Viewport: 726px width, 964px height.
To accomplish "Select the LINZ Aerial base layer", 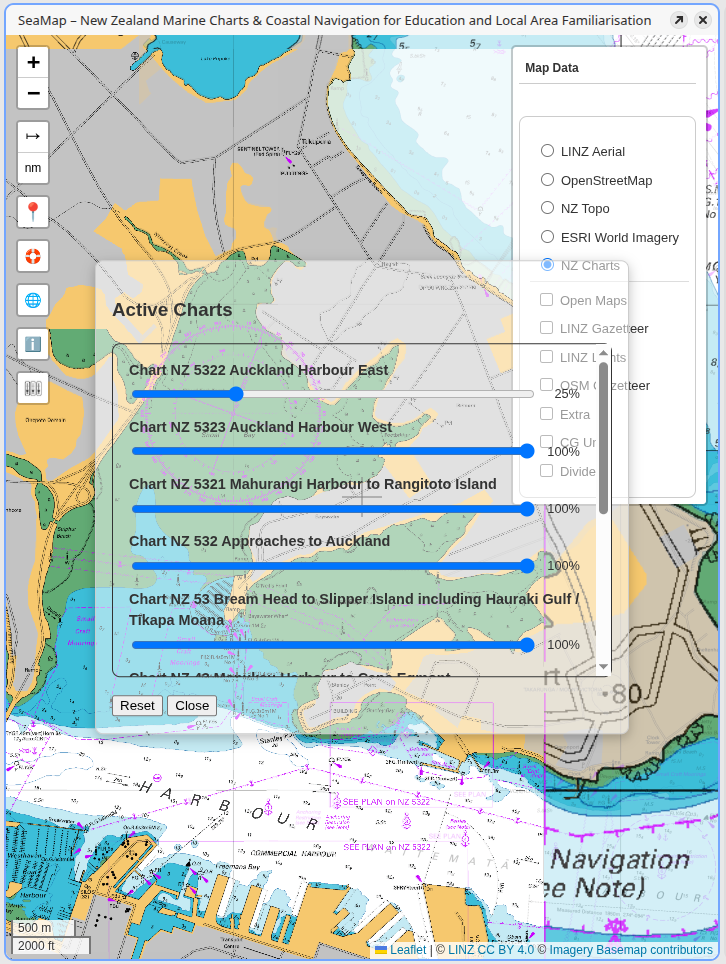I will pyautogui.click(x=547, y=151).
